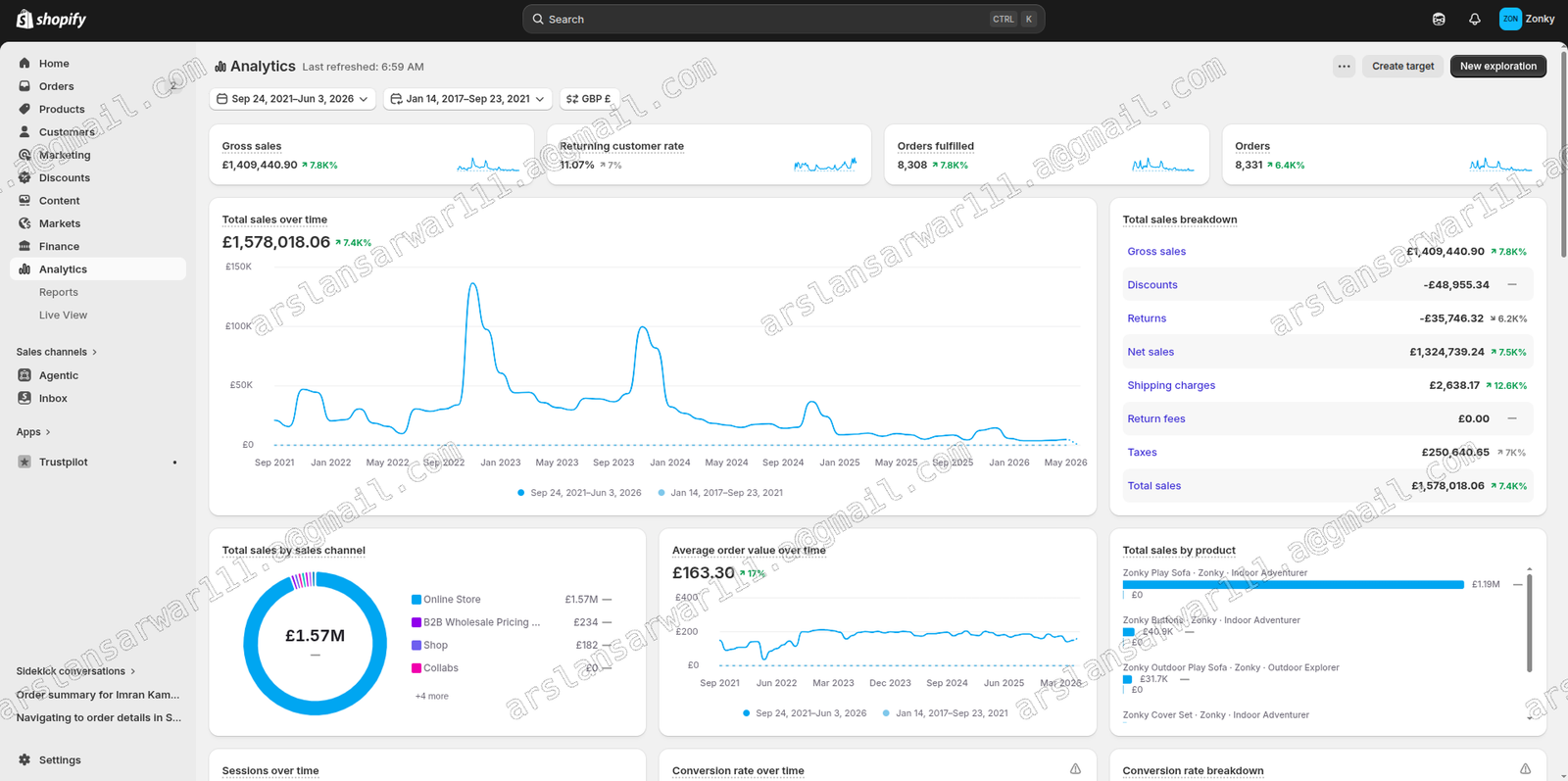The width and height of the screenshot is (1568, 781).
Task: Click the calendar icon of the comparison date range
Action: click(x=396, y=99)
